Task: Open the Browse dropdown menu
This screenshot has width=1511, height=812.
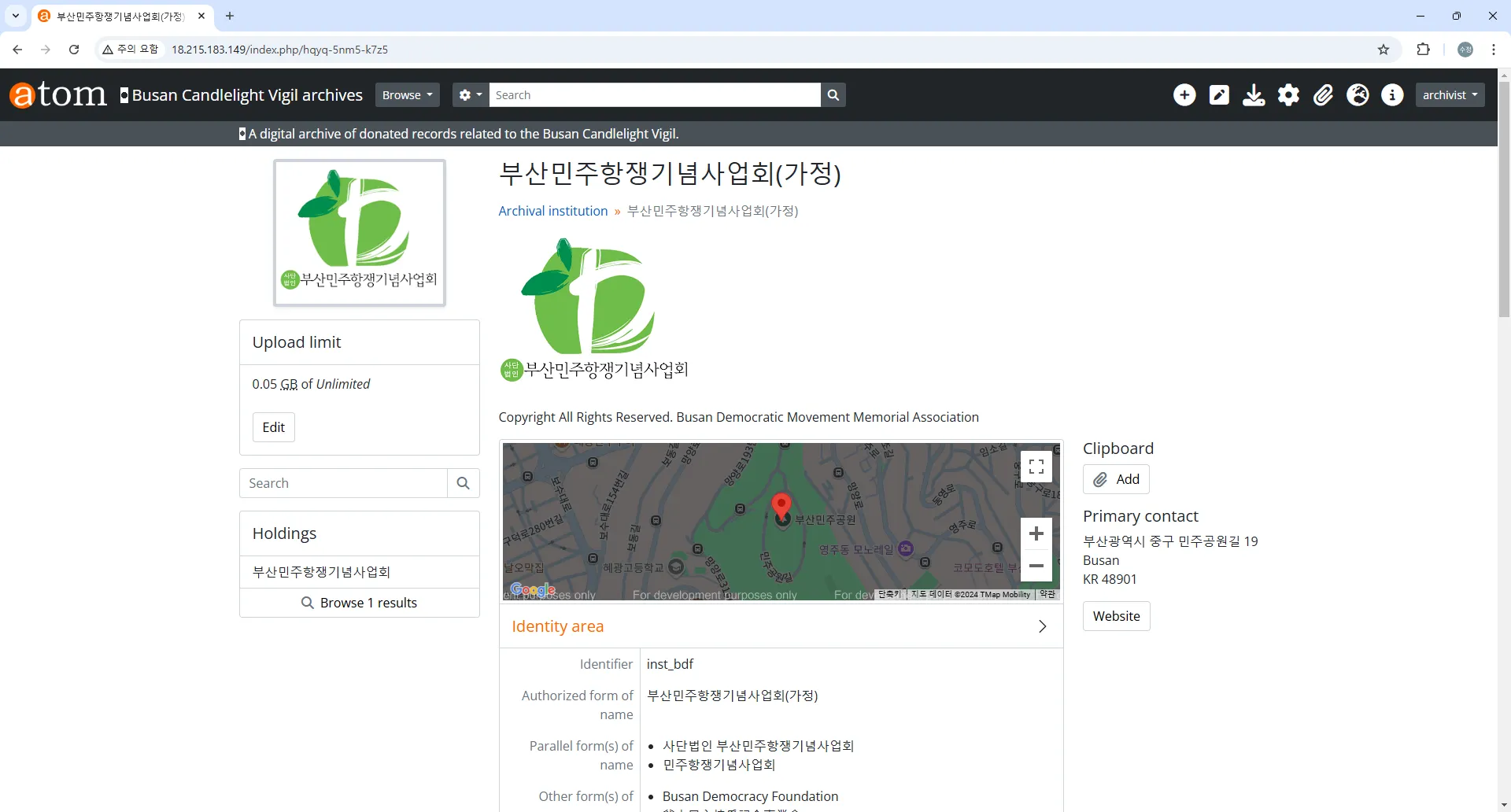Action: (x=407, y=95)
